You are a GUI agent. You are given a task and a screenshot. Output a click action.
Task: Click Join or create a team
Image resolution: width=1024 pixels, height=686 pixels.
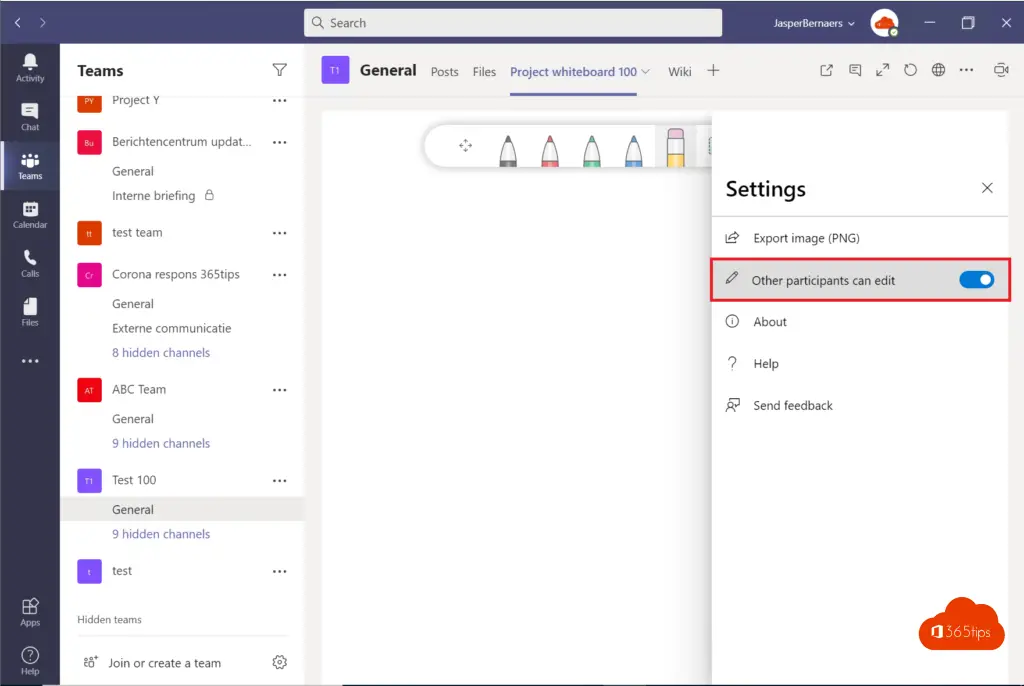point(164,663)
